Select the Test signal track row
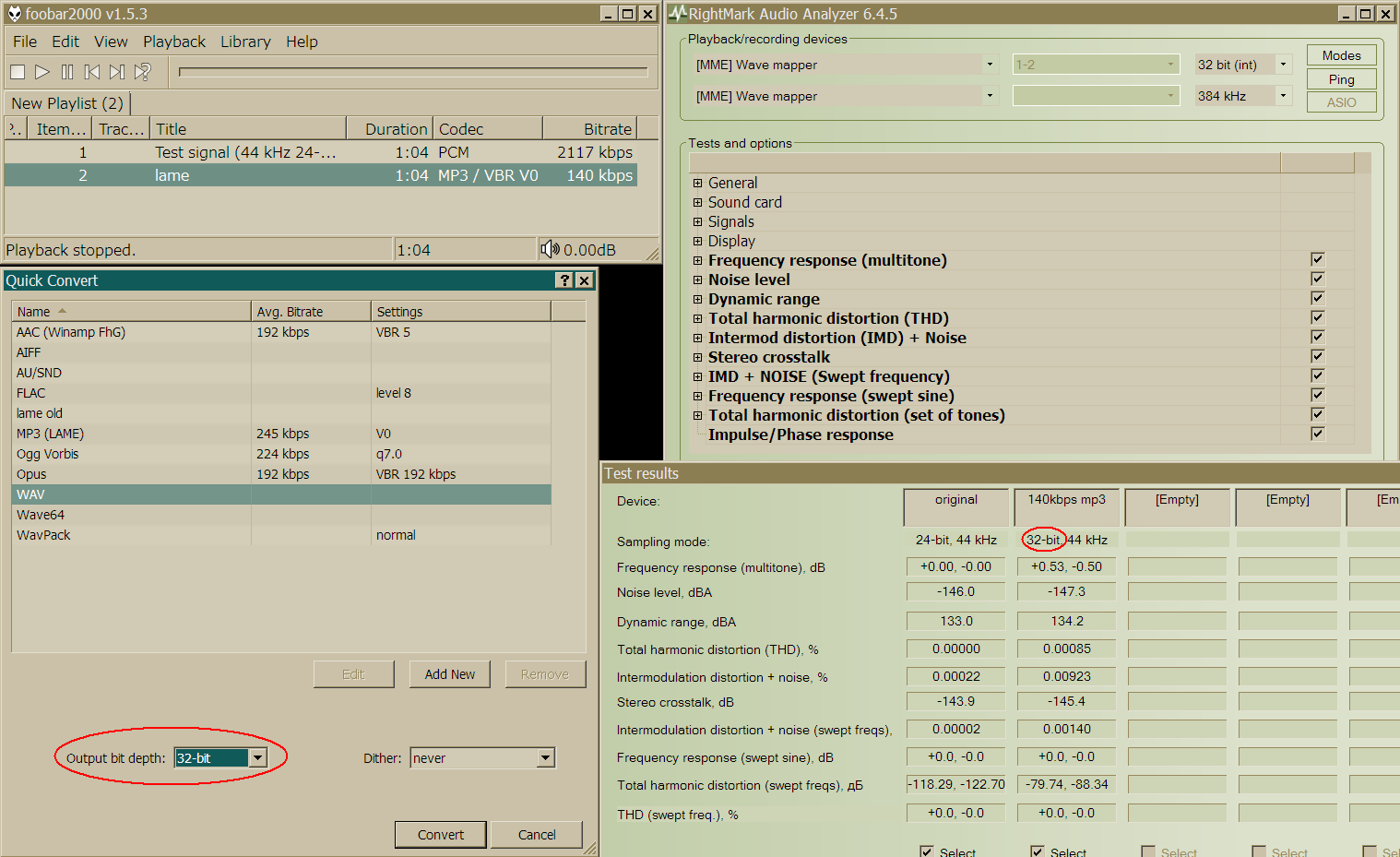The width and height of the screenshot is (1400, 857). click(x=320, y=152)
